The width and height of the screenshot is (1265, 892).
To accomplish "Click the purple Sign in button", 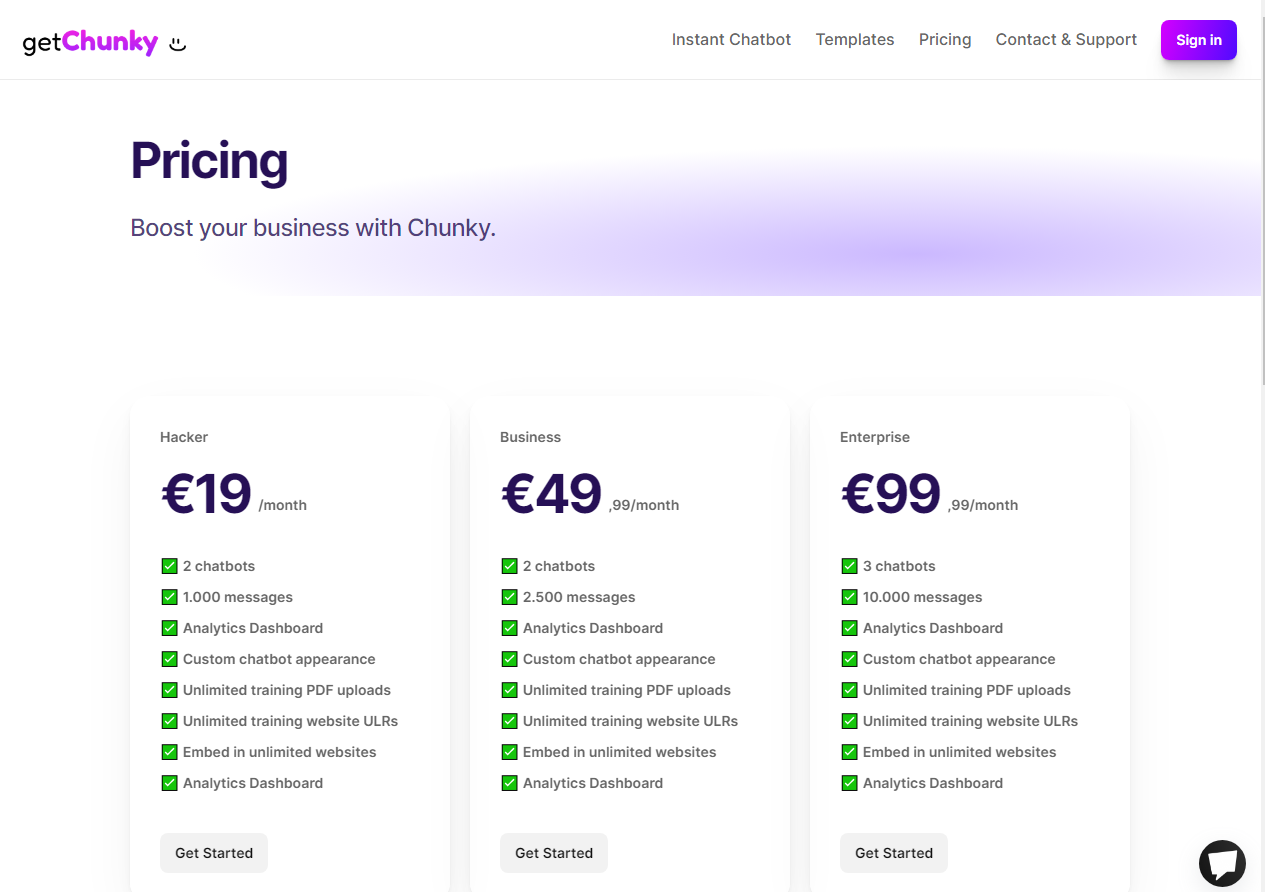I will coord(1199,40).
